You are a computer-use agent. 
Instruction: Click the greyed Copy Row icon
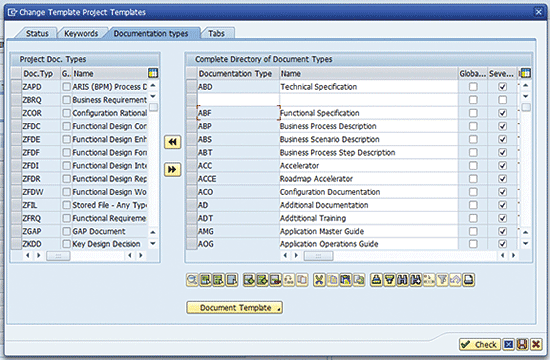tap(302, 280)
